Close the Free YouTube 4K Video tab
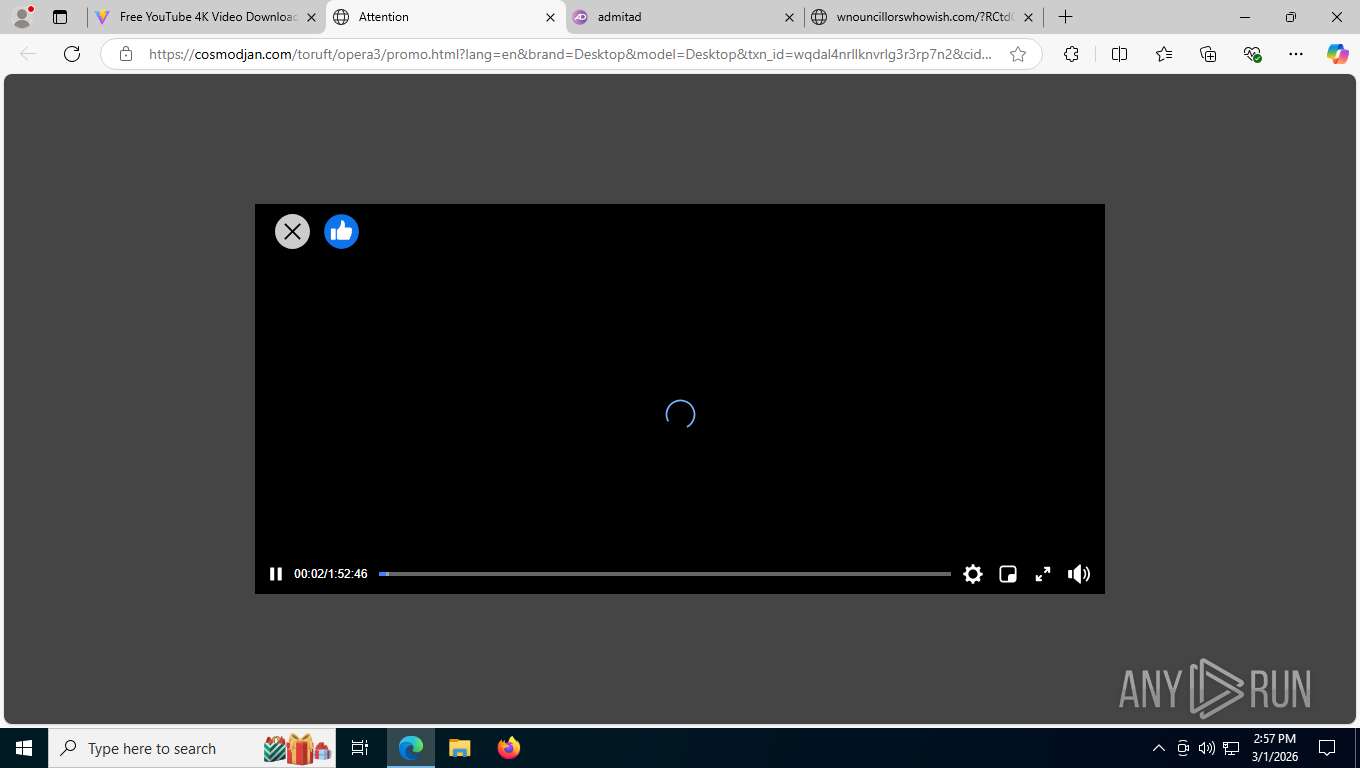 pyautogui.click(x=311, y=17)
